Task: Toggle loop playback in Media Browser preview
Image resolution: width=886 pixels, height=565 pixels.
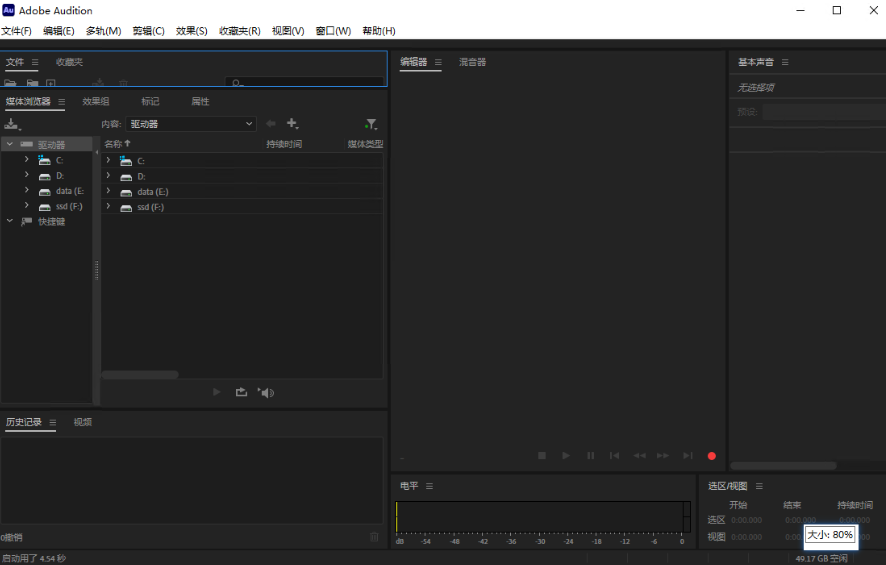Action: (241, 392)
